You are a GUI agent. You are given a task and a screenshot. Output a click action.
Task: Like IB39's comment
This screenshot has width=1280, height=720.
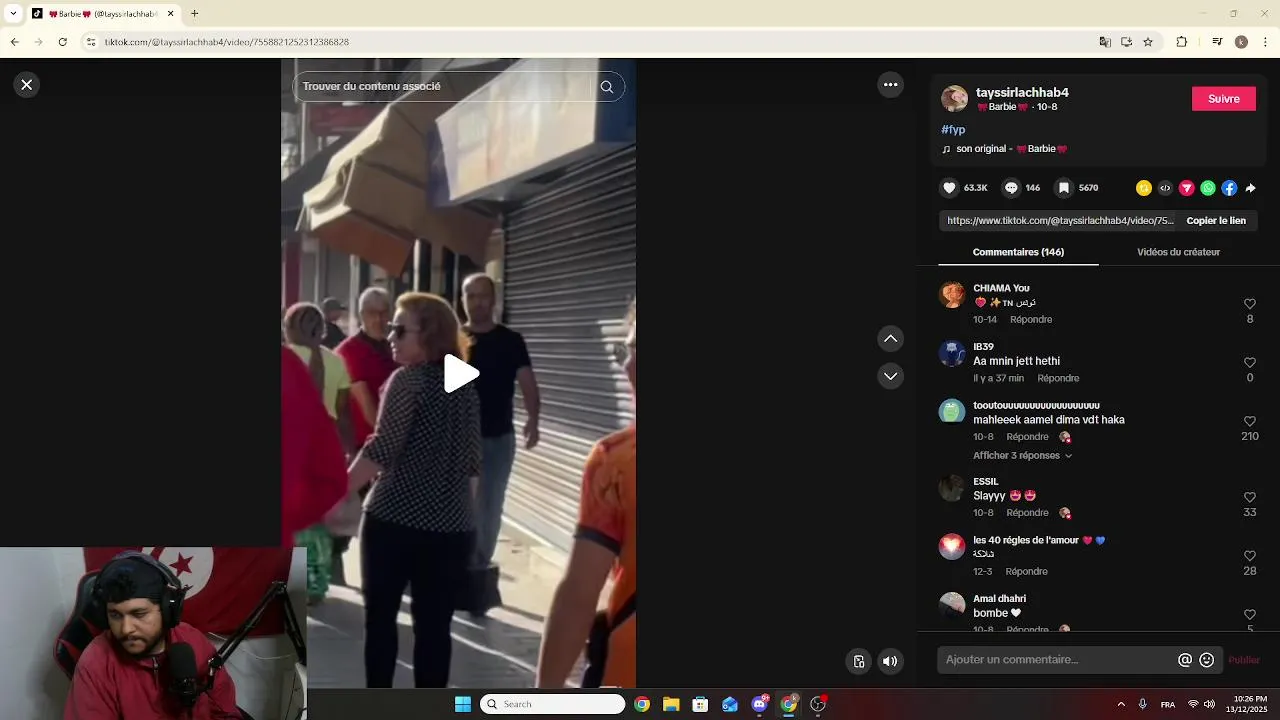pos(1250,363)
